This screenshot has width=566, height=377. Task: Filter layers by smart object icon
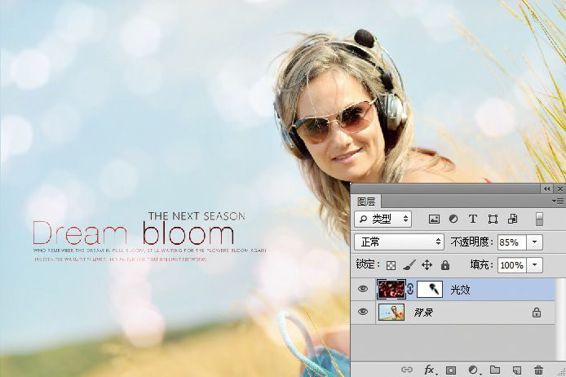pos(513,219)
